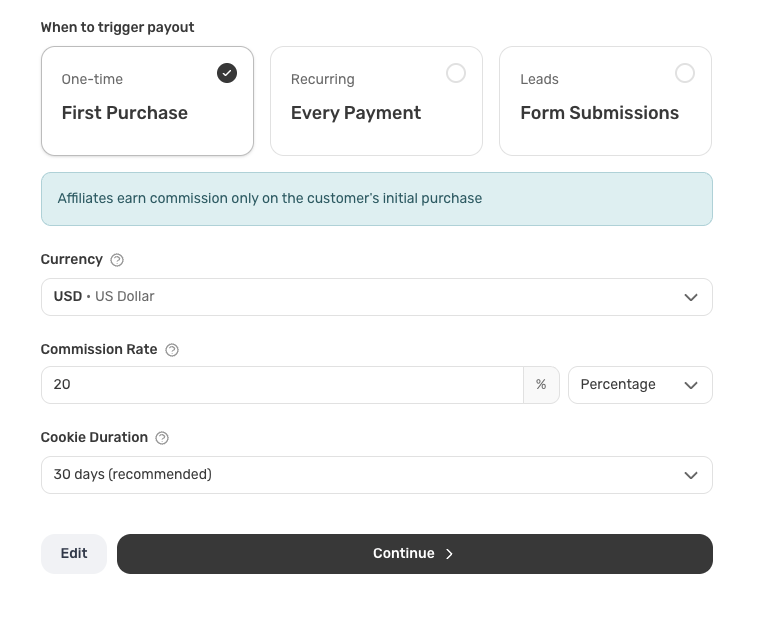Click the arrow icon inside Continue button

pos(449,554)
